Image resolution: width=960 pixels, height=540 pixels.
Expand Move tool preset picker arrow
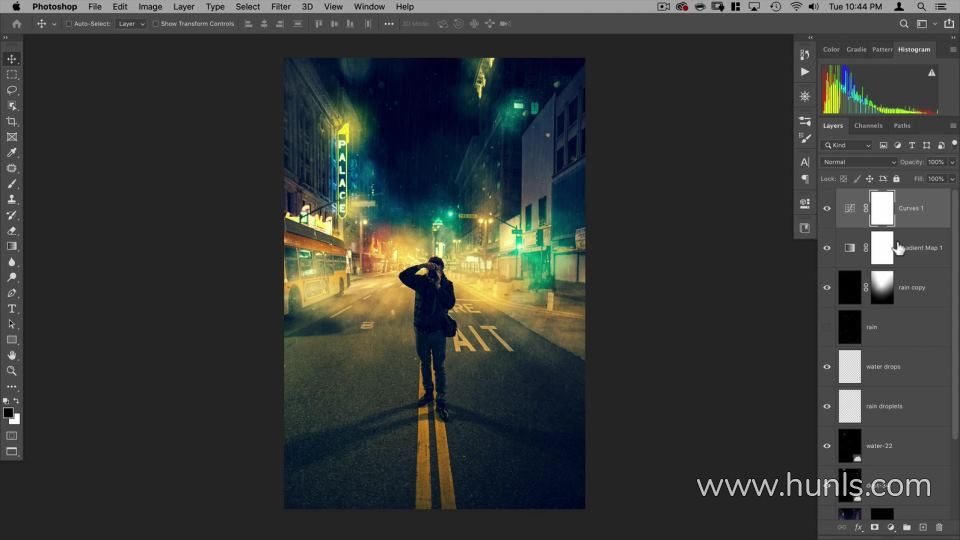54,24
